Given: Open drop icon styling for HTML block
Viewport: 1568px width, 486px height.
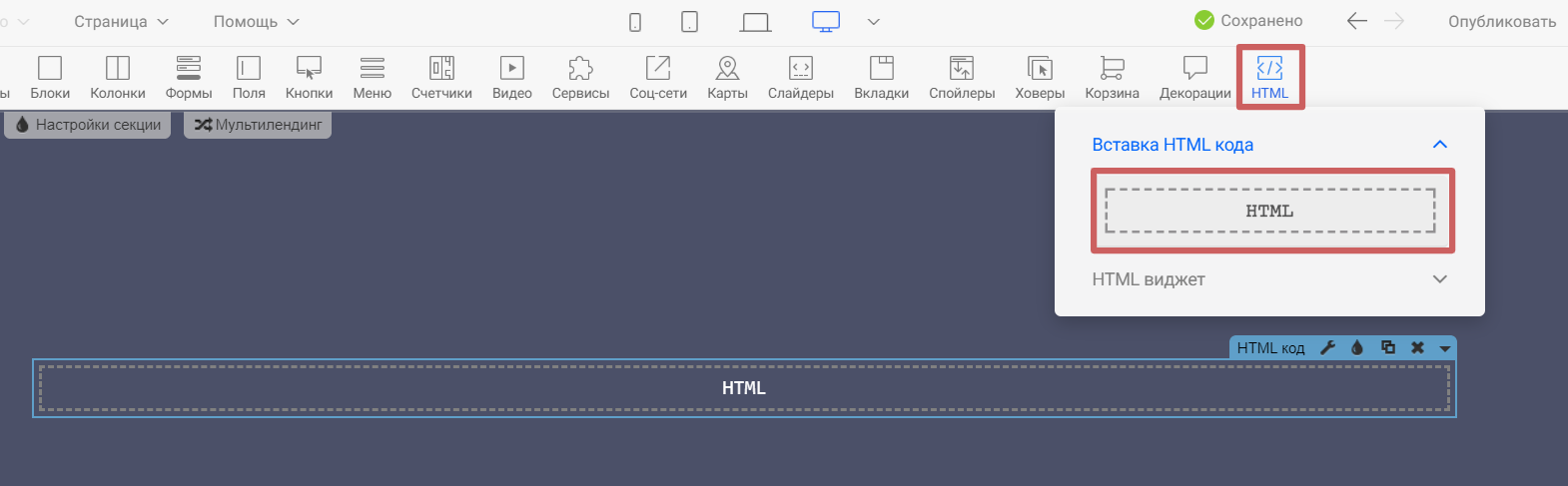Looking at the screenshot, I should point(1357,347).
